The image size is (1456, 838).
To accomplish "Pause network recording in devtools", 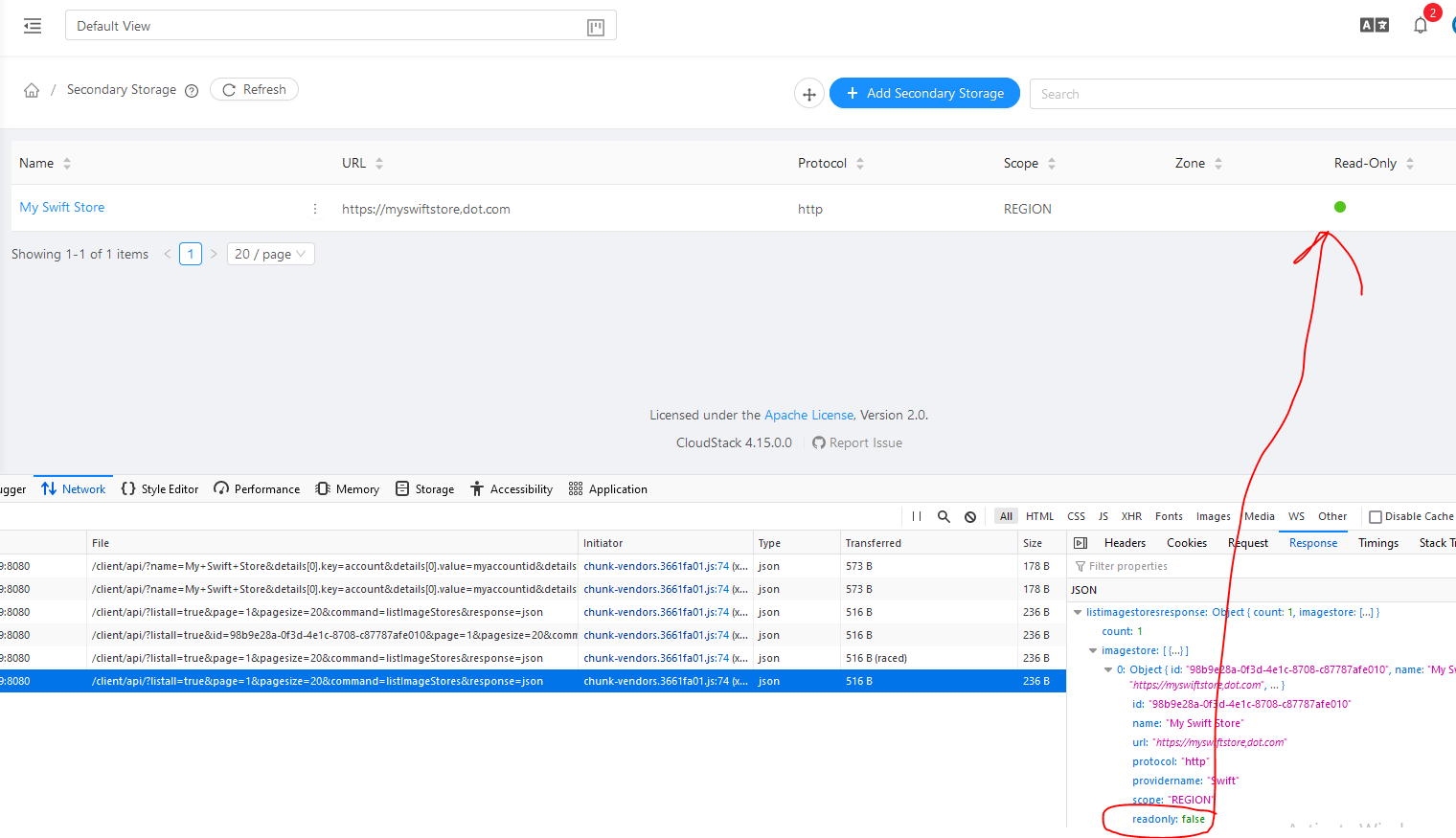I will [x=917, y=516].
